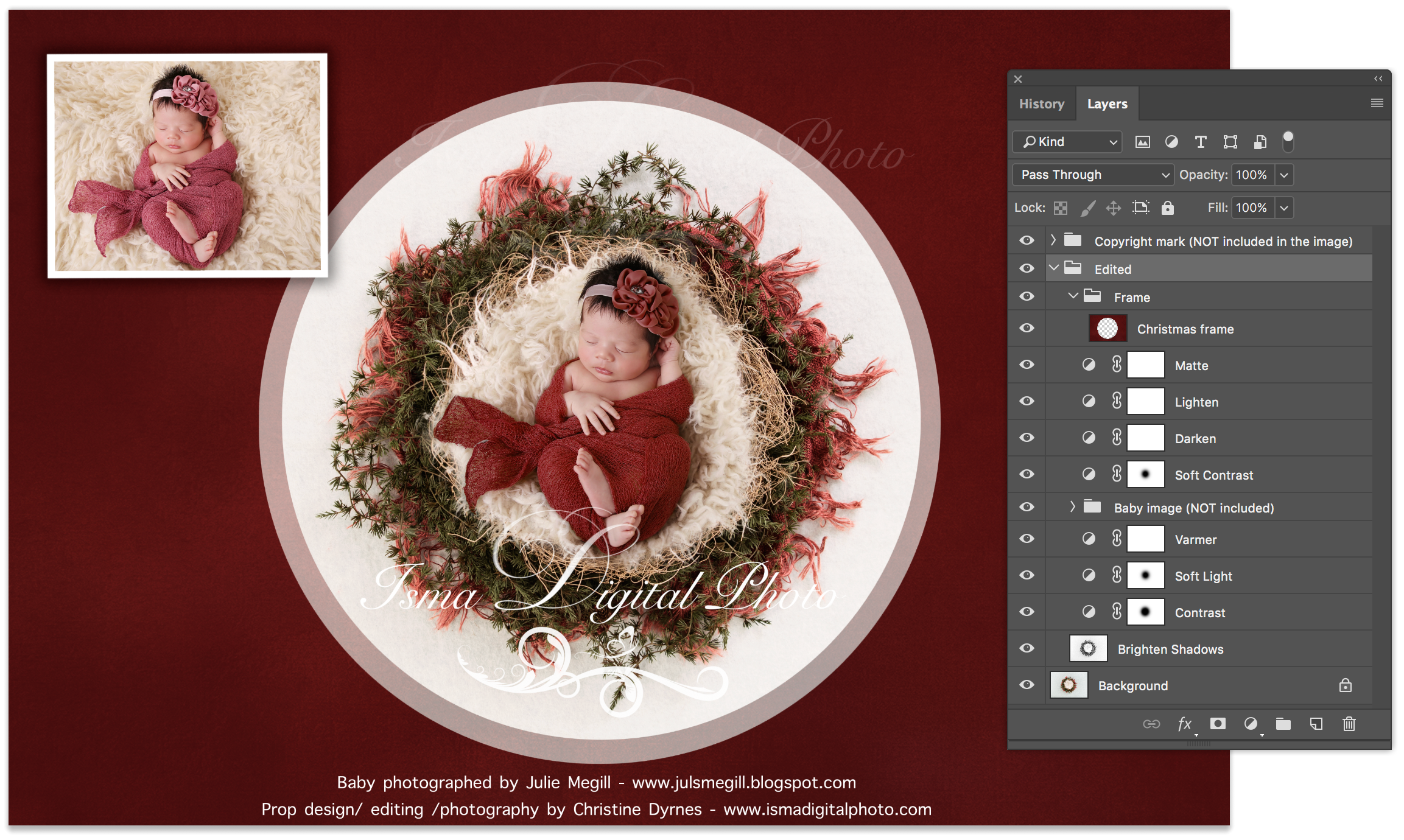Select the Contrast layer name
Image resolution: width=1404 pixels, height=840 pixels.
click(x=1200, y=613)
